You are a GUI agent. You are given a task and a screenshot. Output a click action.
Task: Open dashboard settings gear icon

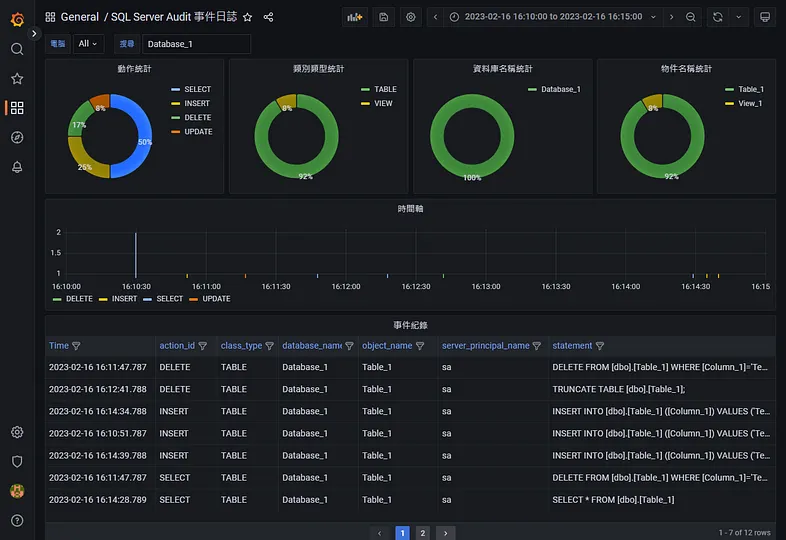(411, 17)
